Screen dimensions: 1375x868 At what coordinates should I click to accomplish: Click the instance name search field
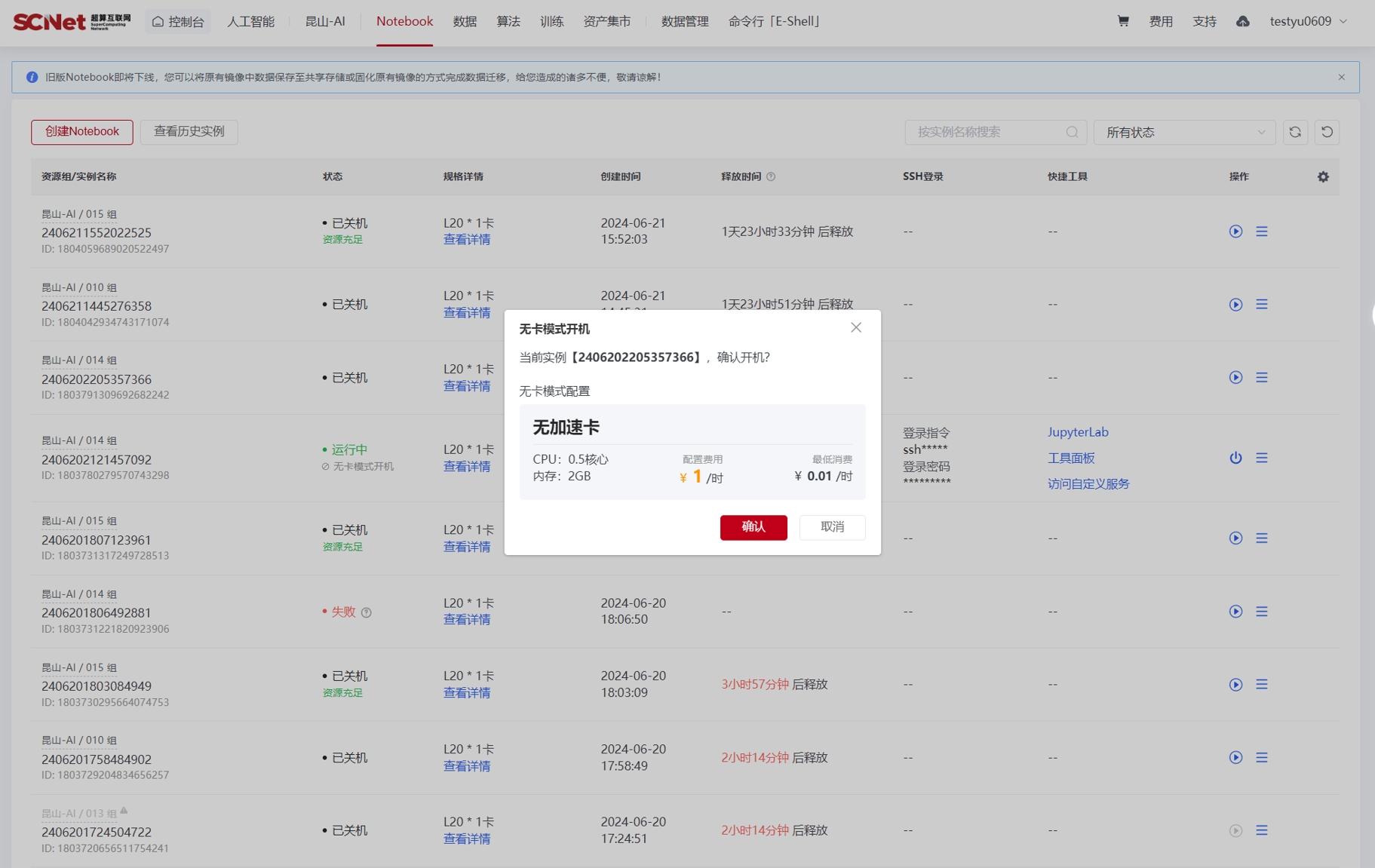click(x=987, y=132)
